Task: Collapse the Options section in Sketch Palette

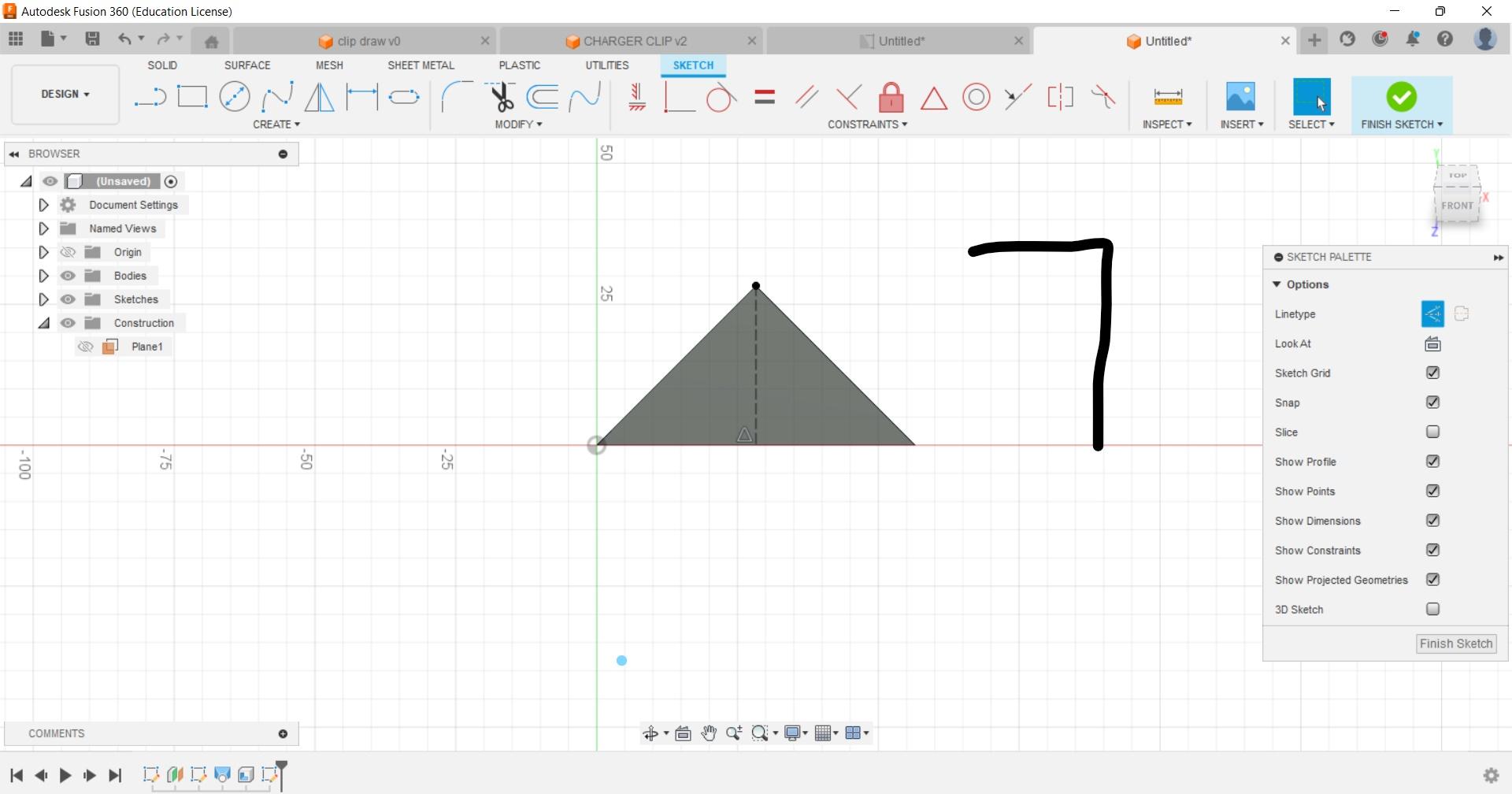Action: pos(1277,284)
